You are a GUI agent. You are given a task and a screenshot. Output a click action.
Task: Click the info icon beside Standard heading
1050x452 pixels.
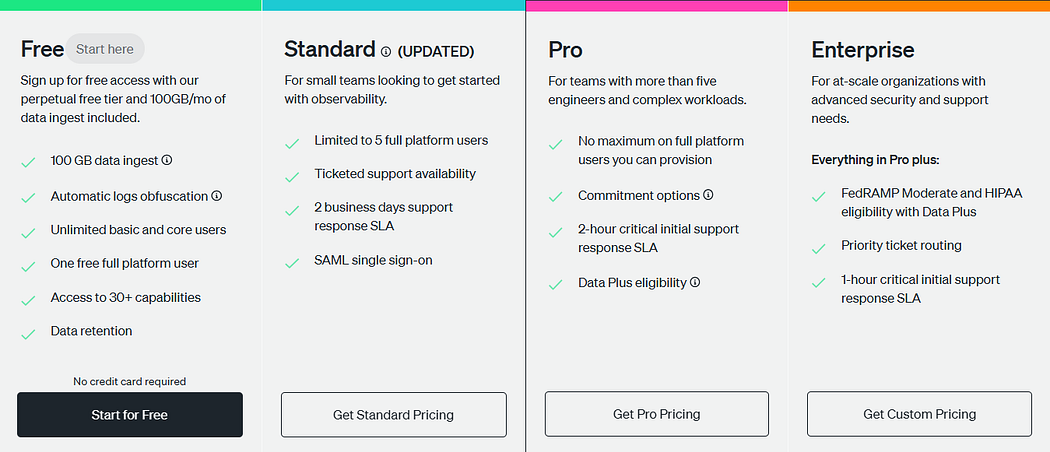(385, 51)
